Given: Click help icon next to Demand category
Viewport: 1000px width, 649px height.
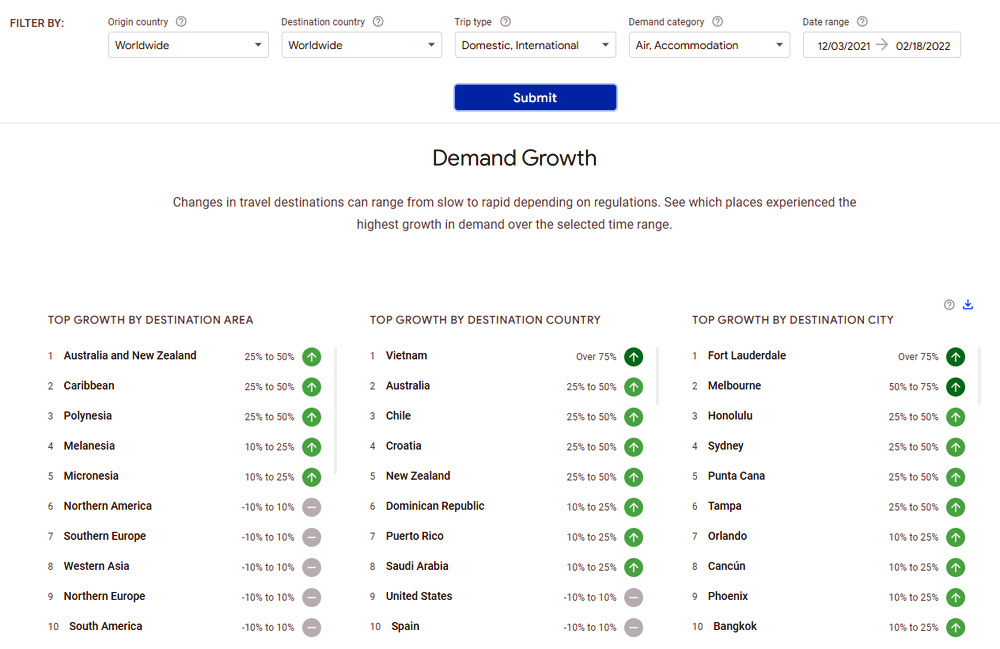Looking at the screenshot, I should click(x=717, y=22).
